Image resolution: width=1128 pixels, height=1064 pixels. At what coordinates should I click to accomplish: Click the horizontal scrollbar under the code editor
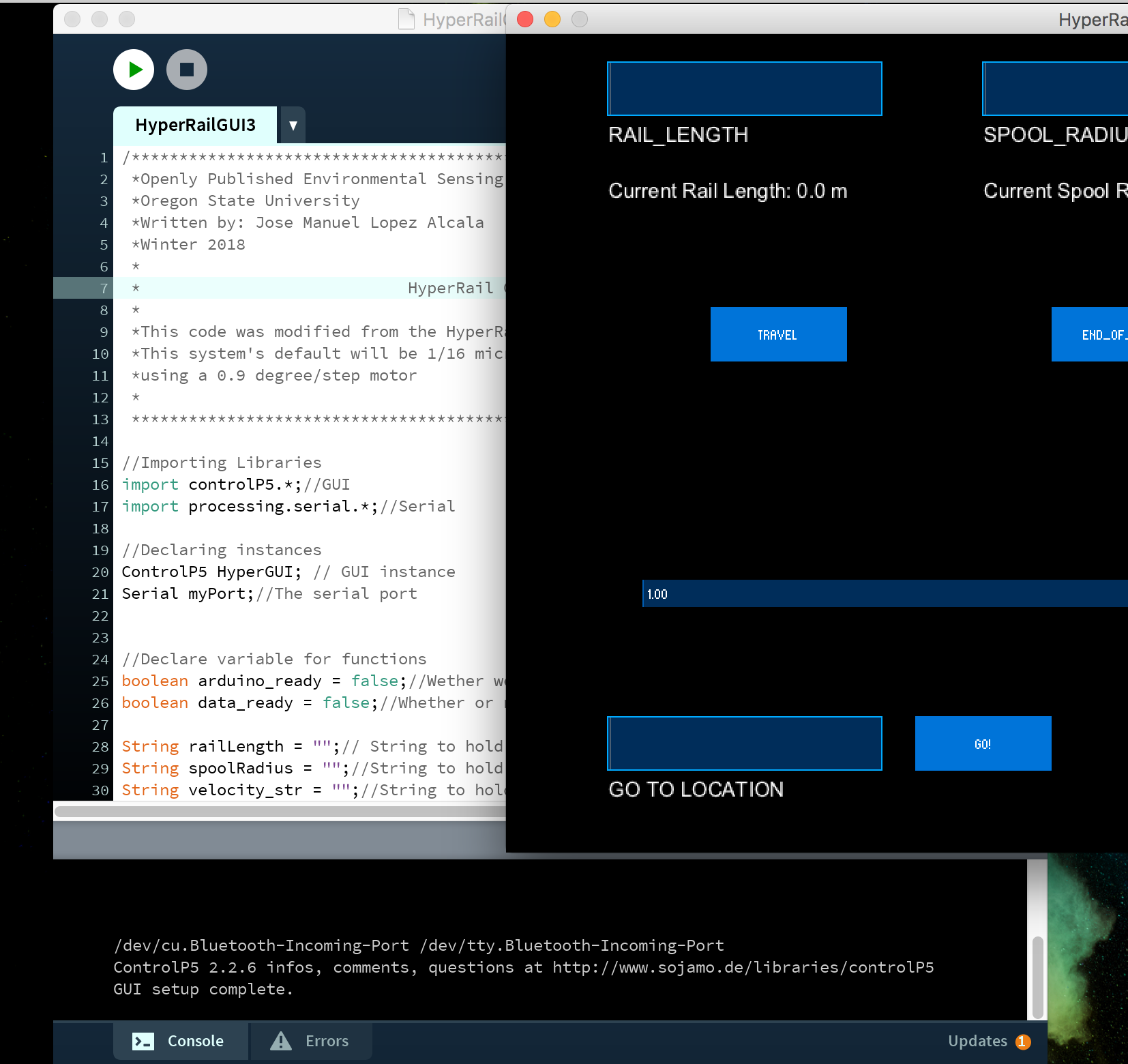click(280, 811)
